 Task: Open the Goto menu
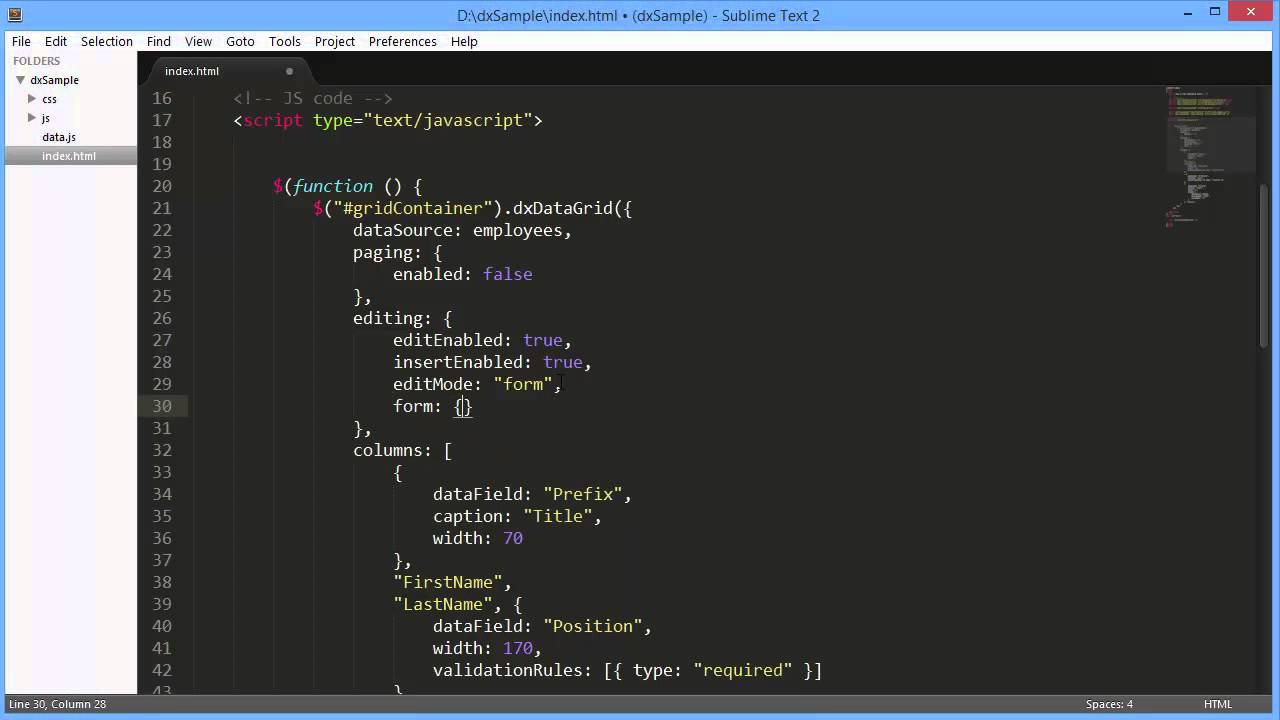pos(240,41)
